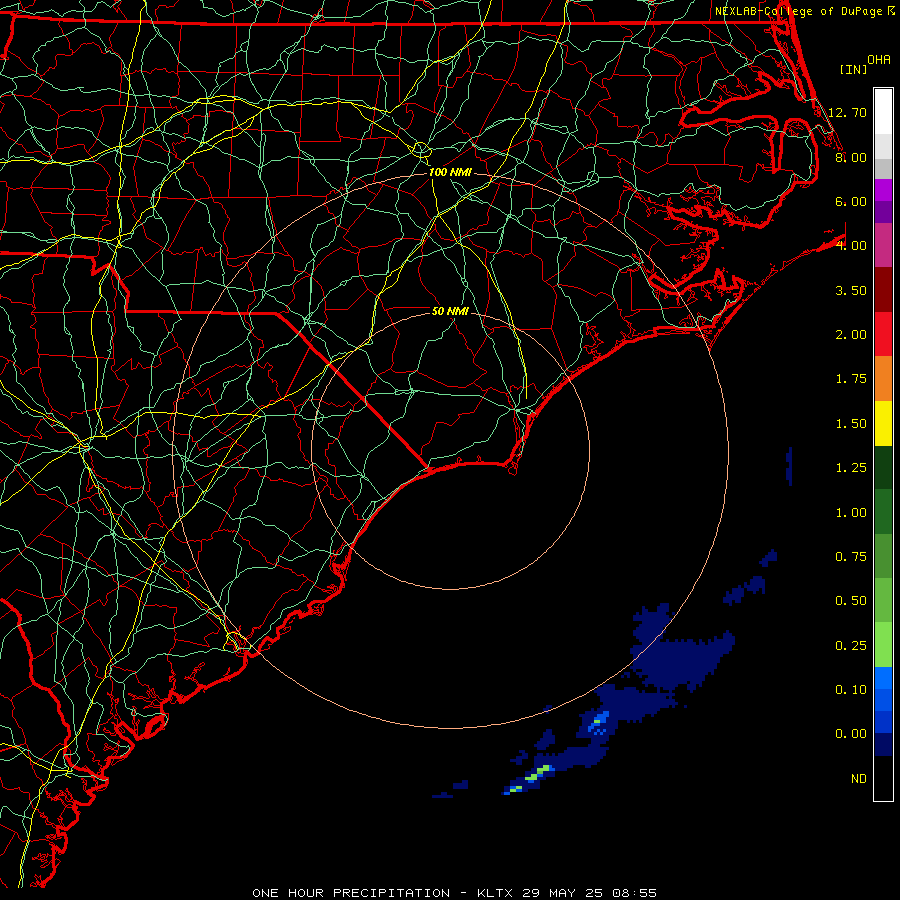Click the 4.00 legend value

851,246
